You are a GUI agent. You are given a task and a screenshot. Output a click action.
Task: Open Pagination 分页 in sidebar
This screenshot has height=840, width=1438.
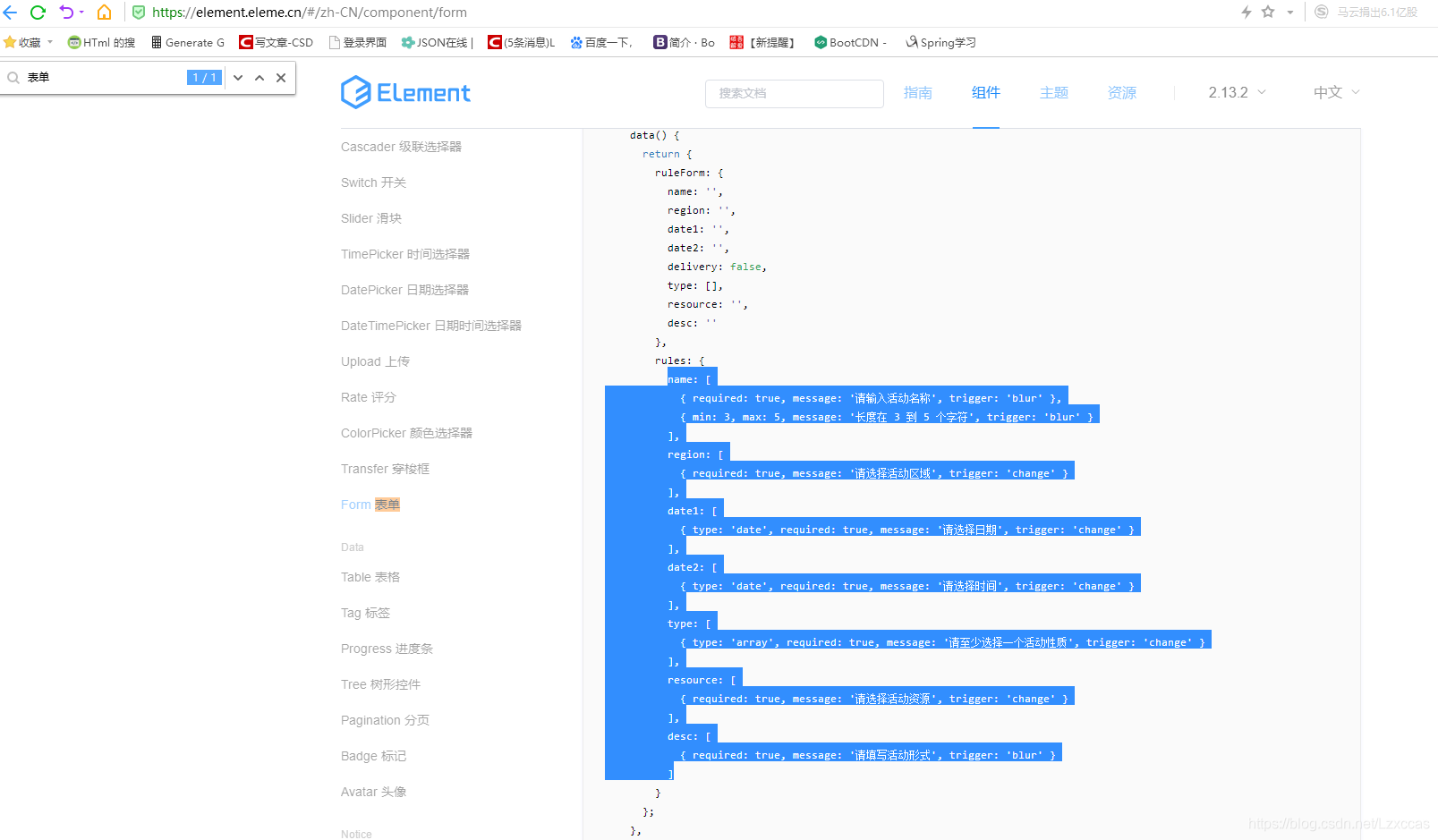pos(385,720)
